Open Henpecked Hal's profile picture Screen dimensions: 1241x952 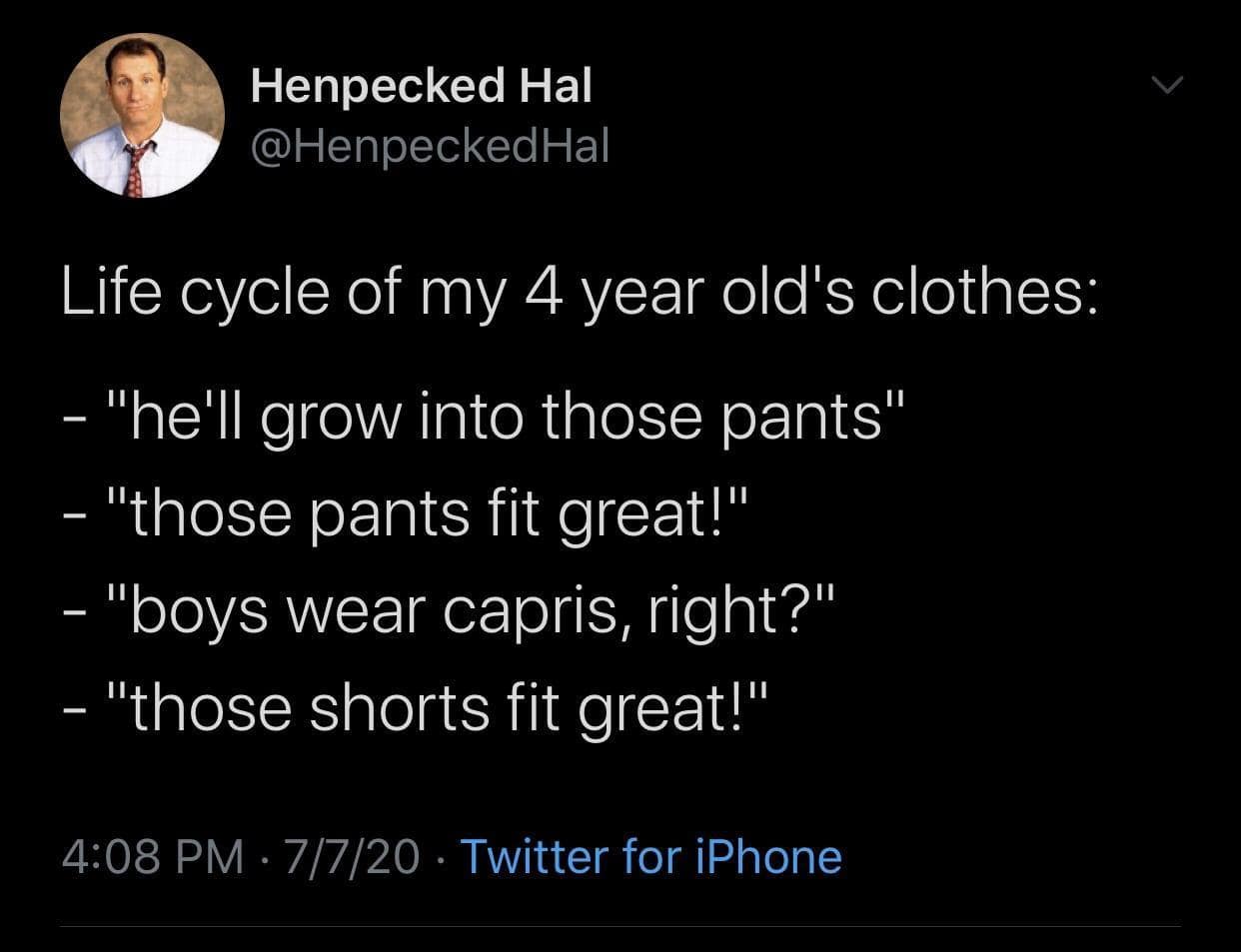click(x=142, y=115)
